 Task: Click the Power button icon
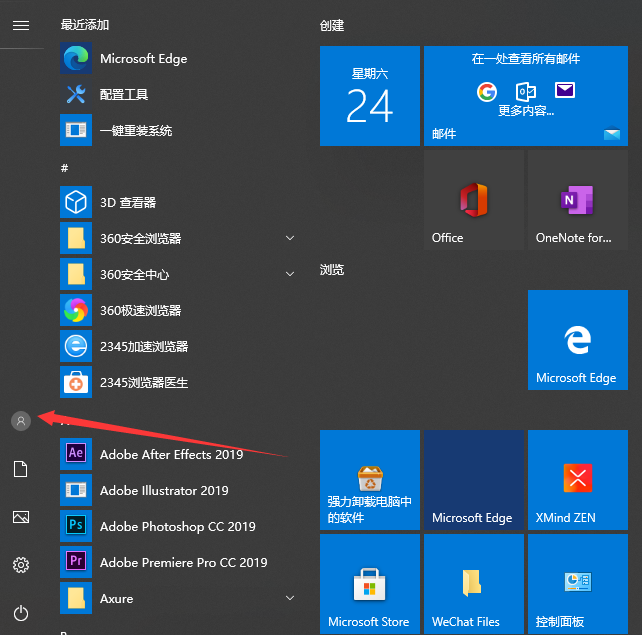(20, 613)
